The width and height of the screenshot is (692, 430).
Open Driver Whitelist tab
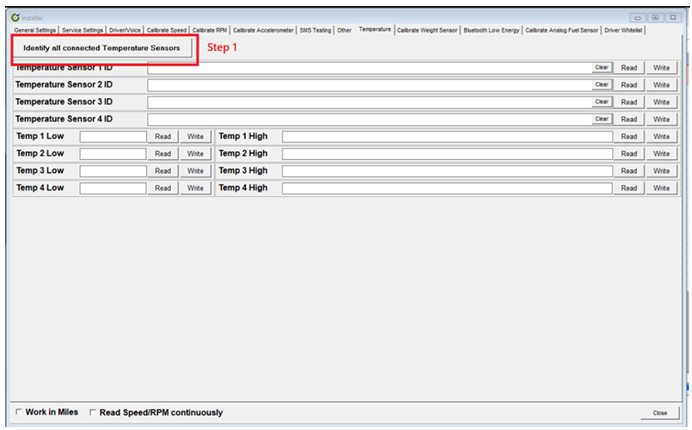pos(624,30)
